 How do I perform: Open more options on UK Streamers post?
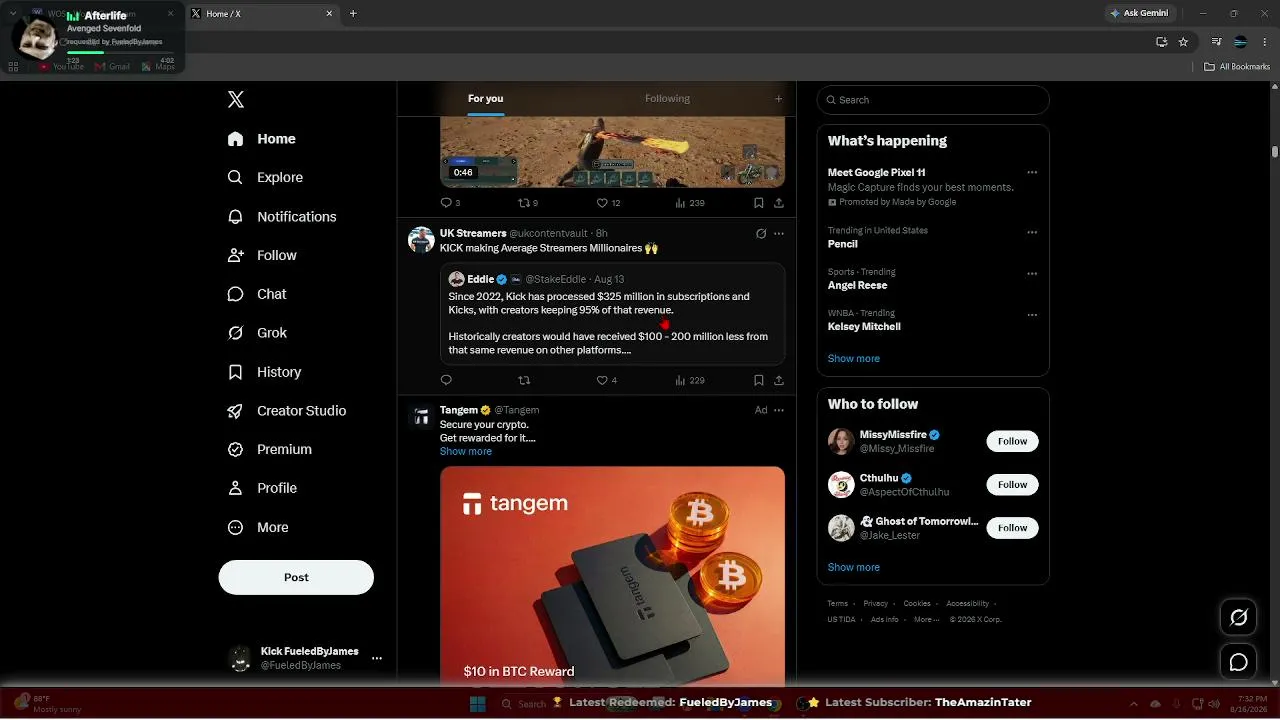pyautogui.click(x=779, y=234)
